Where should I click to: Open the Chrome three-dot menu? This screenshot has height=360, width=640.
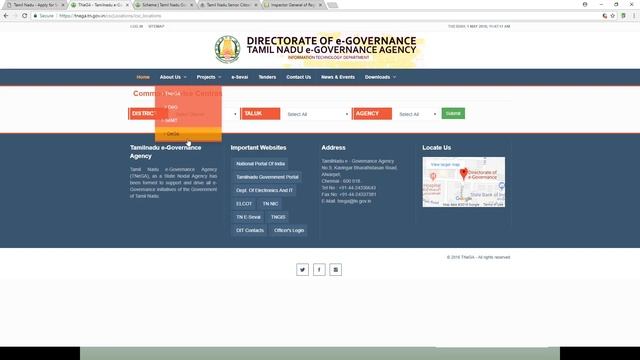634,16
